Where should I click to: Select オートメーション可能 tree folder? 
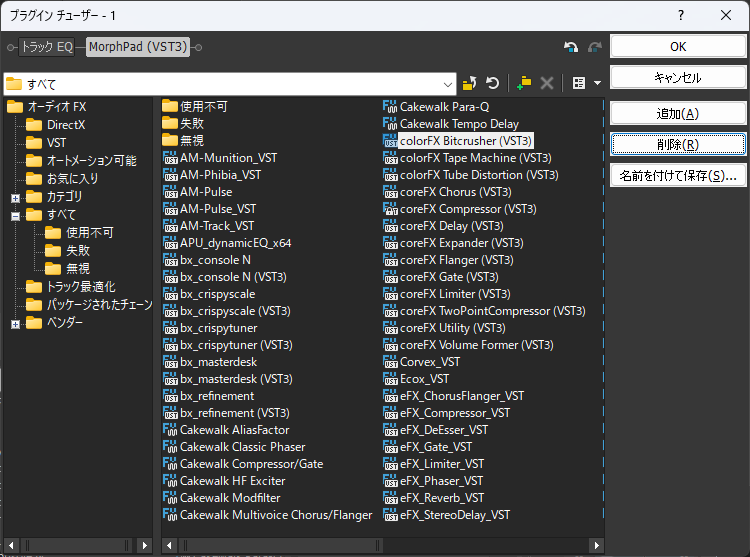click(x=81, y=161)
